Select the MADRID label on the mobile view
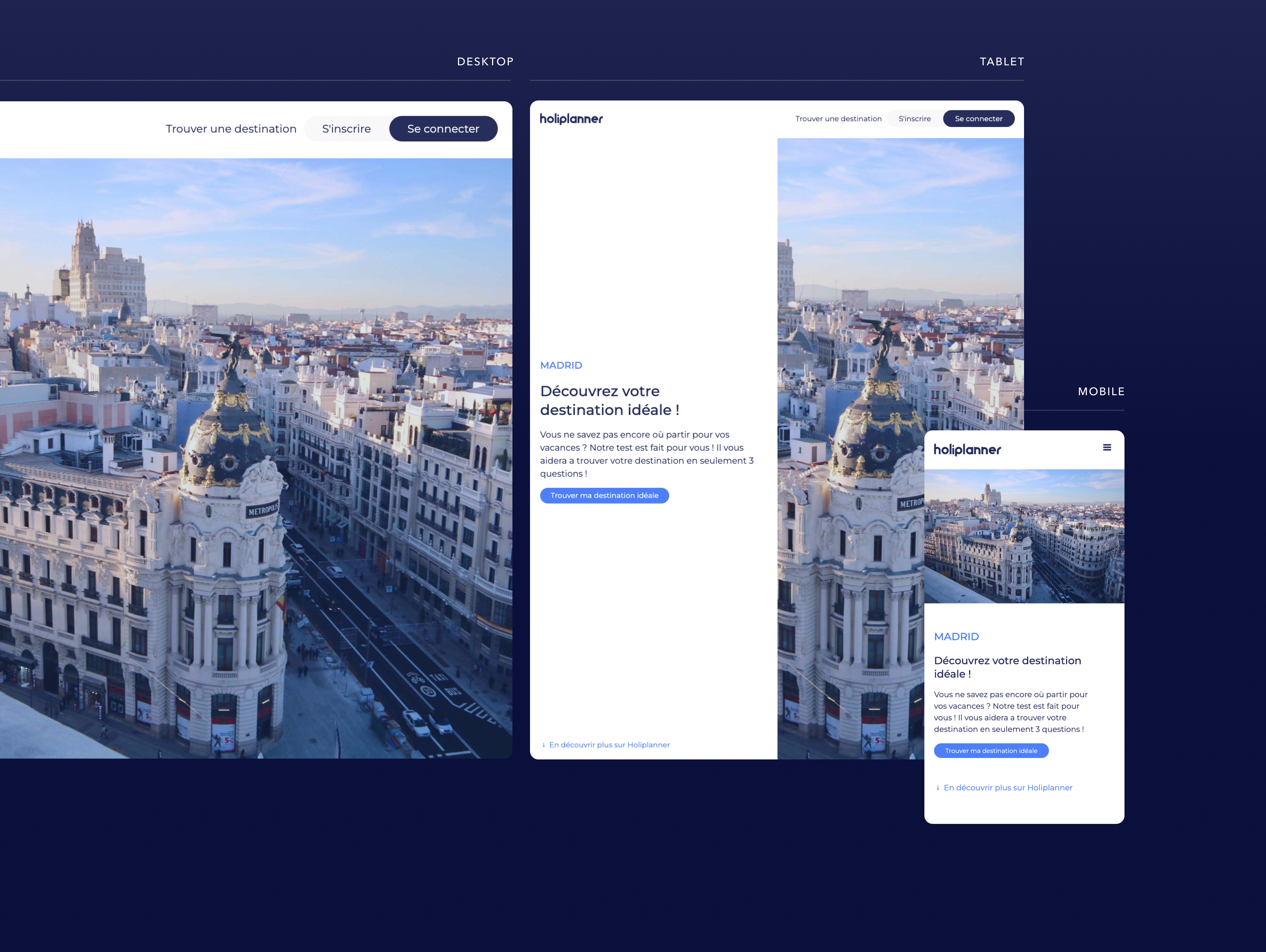Viewport: 1266px width, 952px height. 956,636
